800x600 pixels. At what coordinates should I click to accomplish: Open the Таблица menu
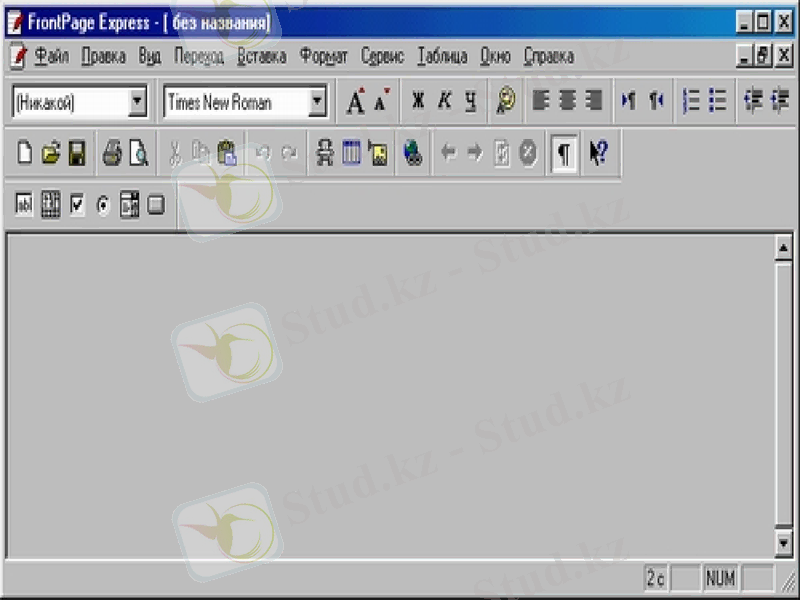pyautogui.click(x=442, y=56)
